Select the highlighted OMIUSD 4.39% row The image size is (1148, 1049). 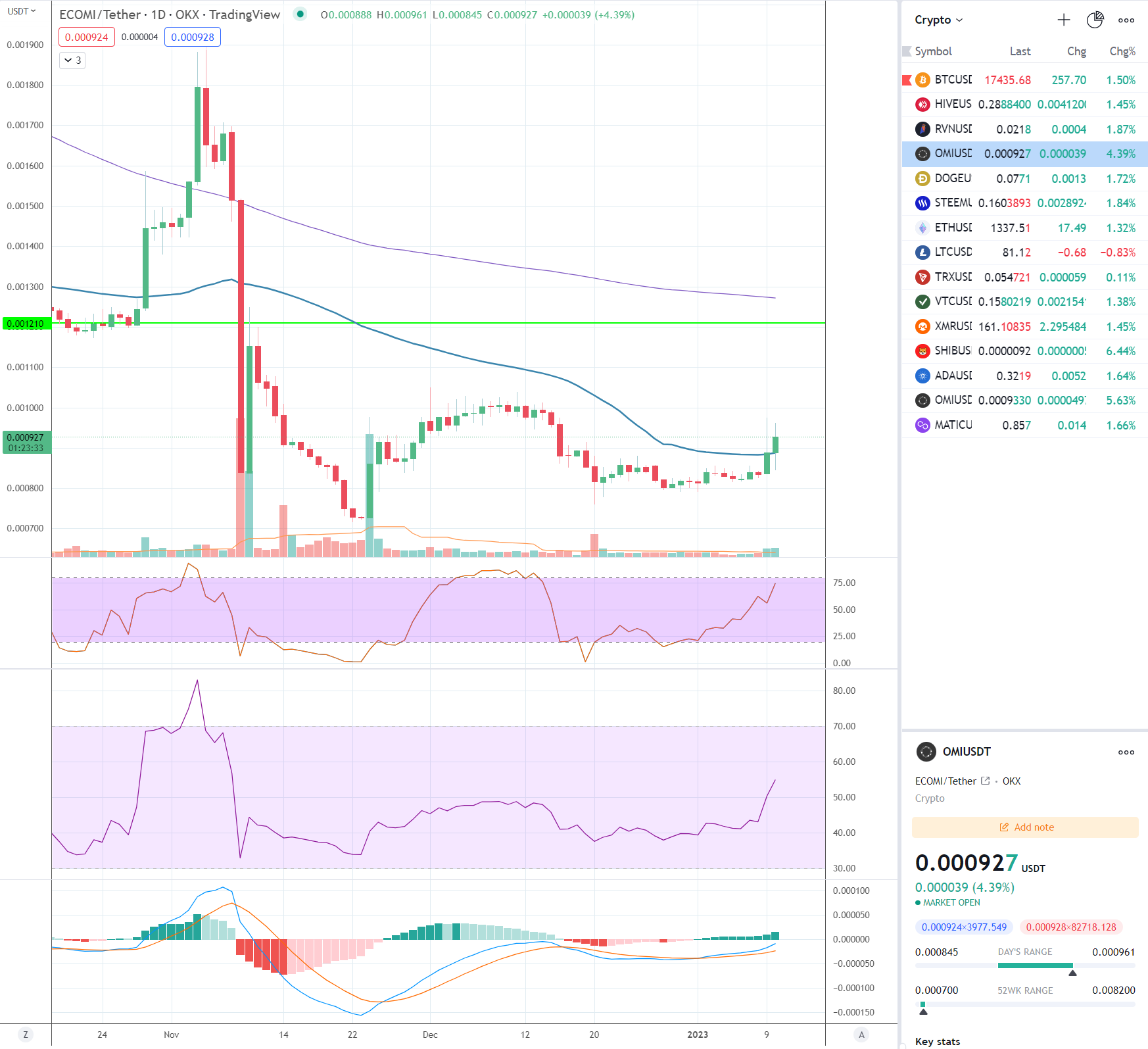1025,154
